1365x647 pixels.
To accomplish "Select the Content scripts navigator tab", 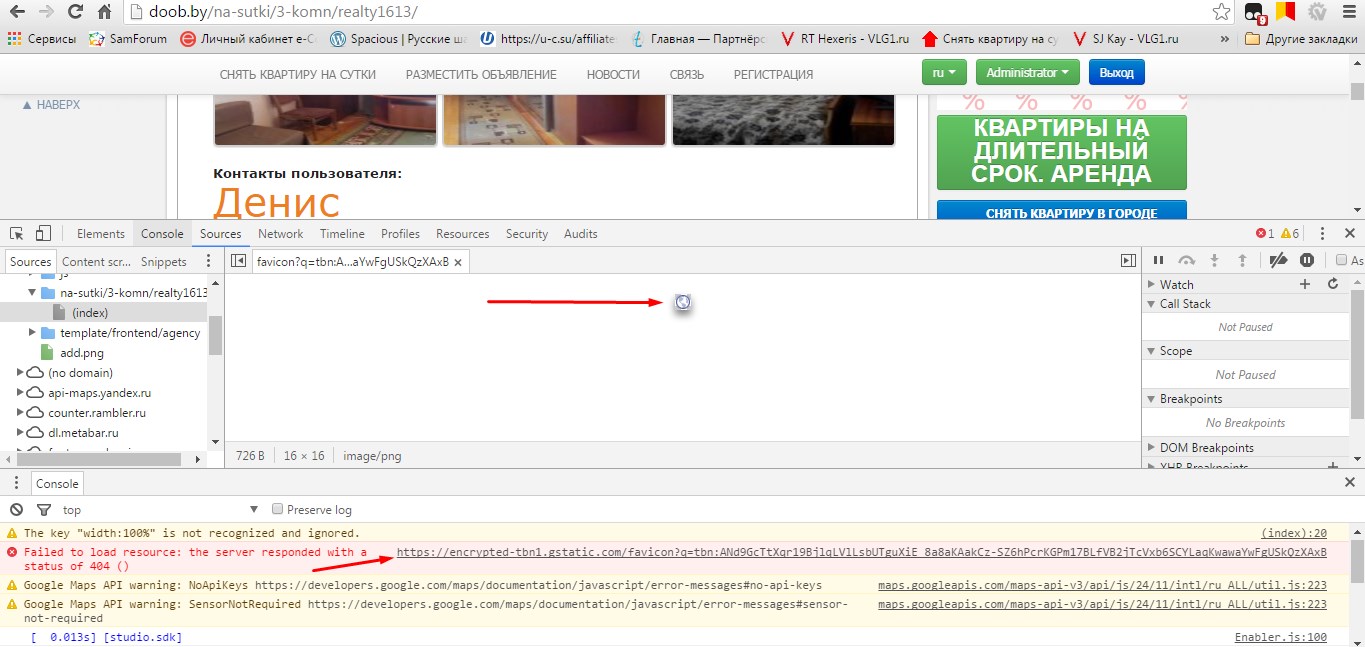I will coord(96,261).
